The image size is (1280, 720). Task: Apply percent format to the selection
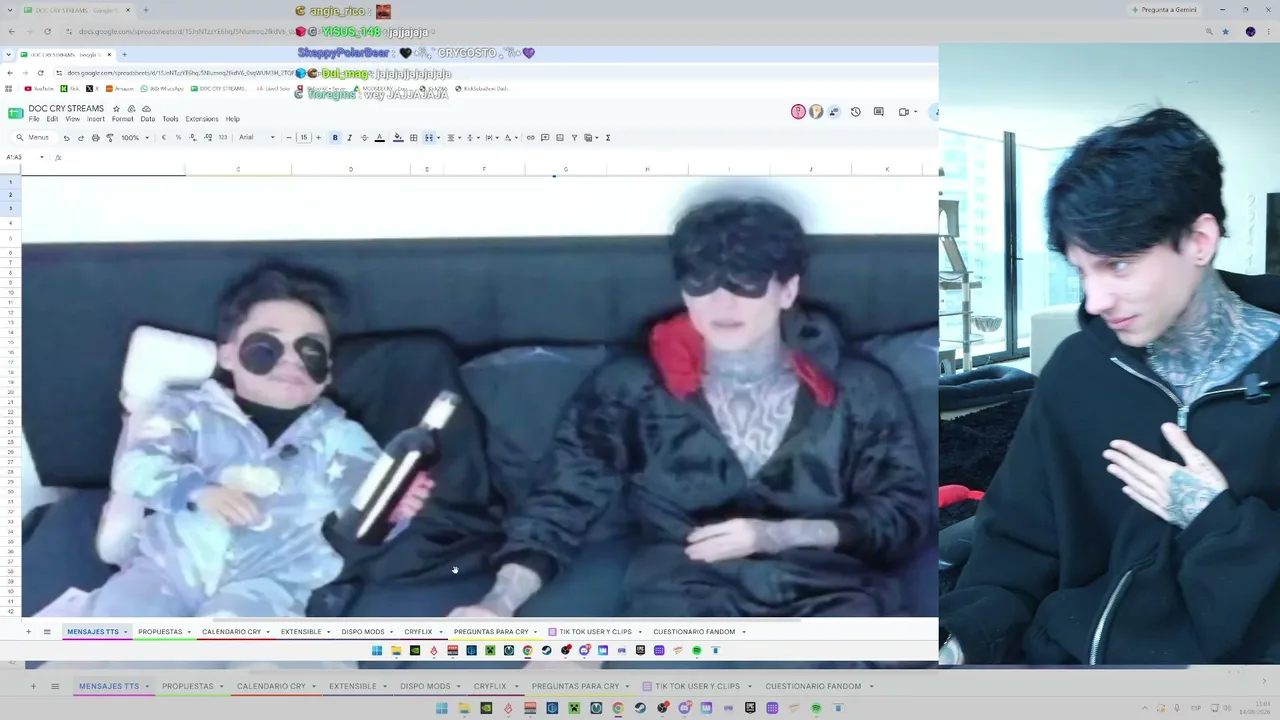(178, 138)
